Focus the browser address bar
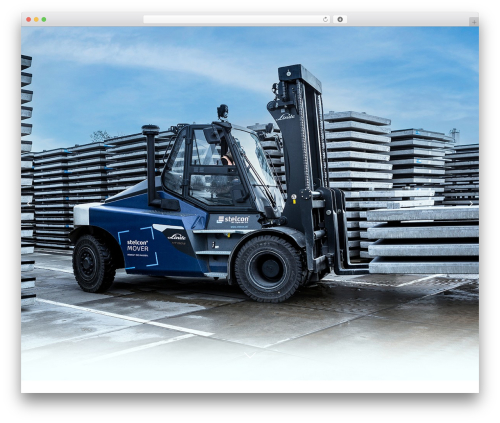Image resolution: width=500 pixels, height=423 pixels. pyautogui.click(x=236, y=20)
